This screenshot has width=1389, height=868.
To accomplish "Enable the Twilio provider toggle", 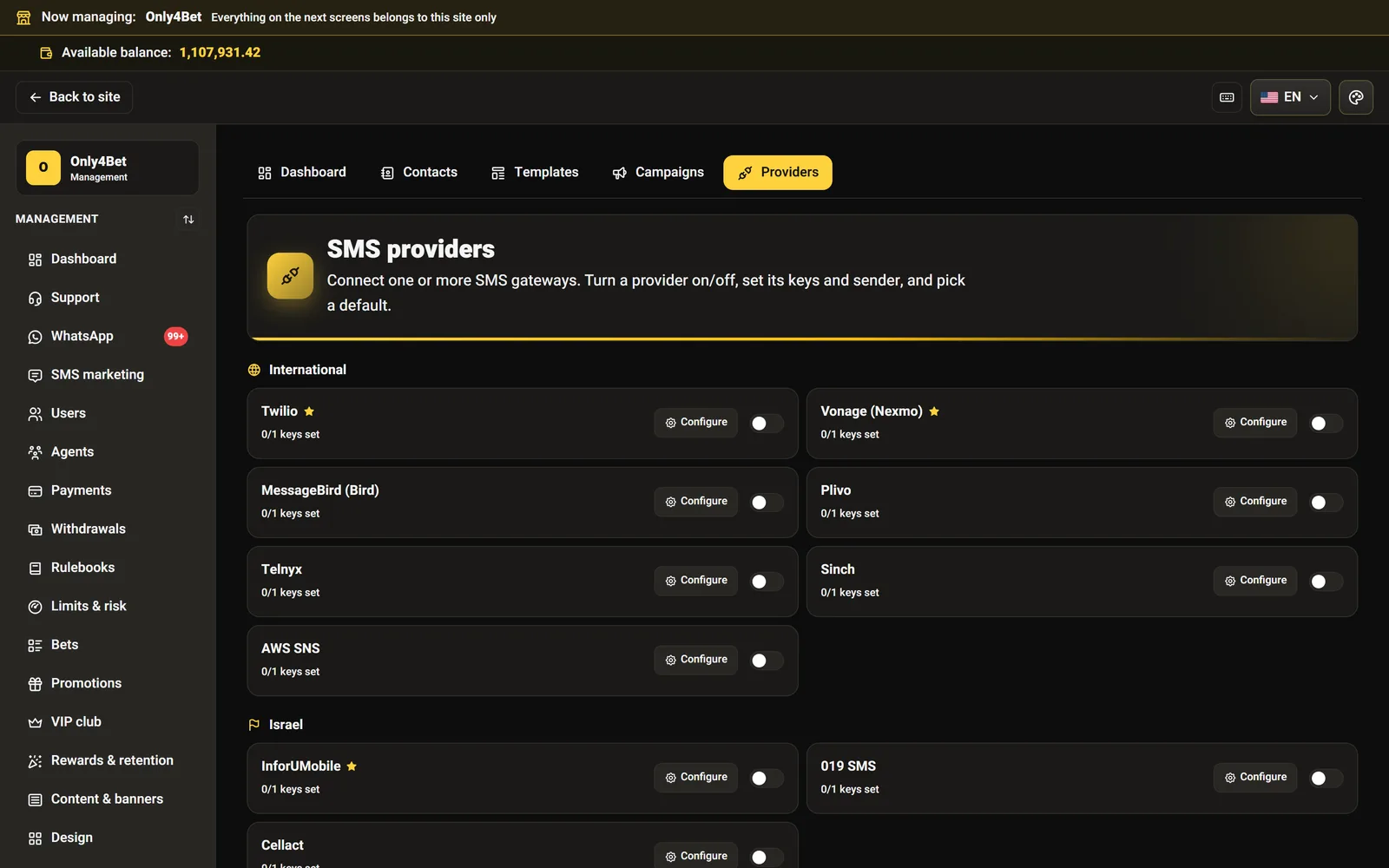I will (766, 424).
